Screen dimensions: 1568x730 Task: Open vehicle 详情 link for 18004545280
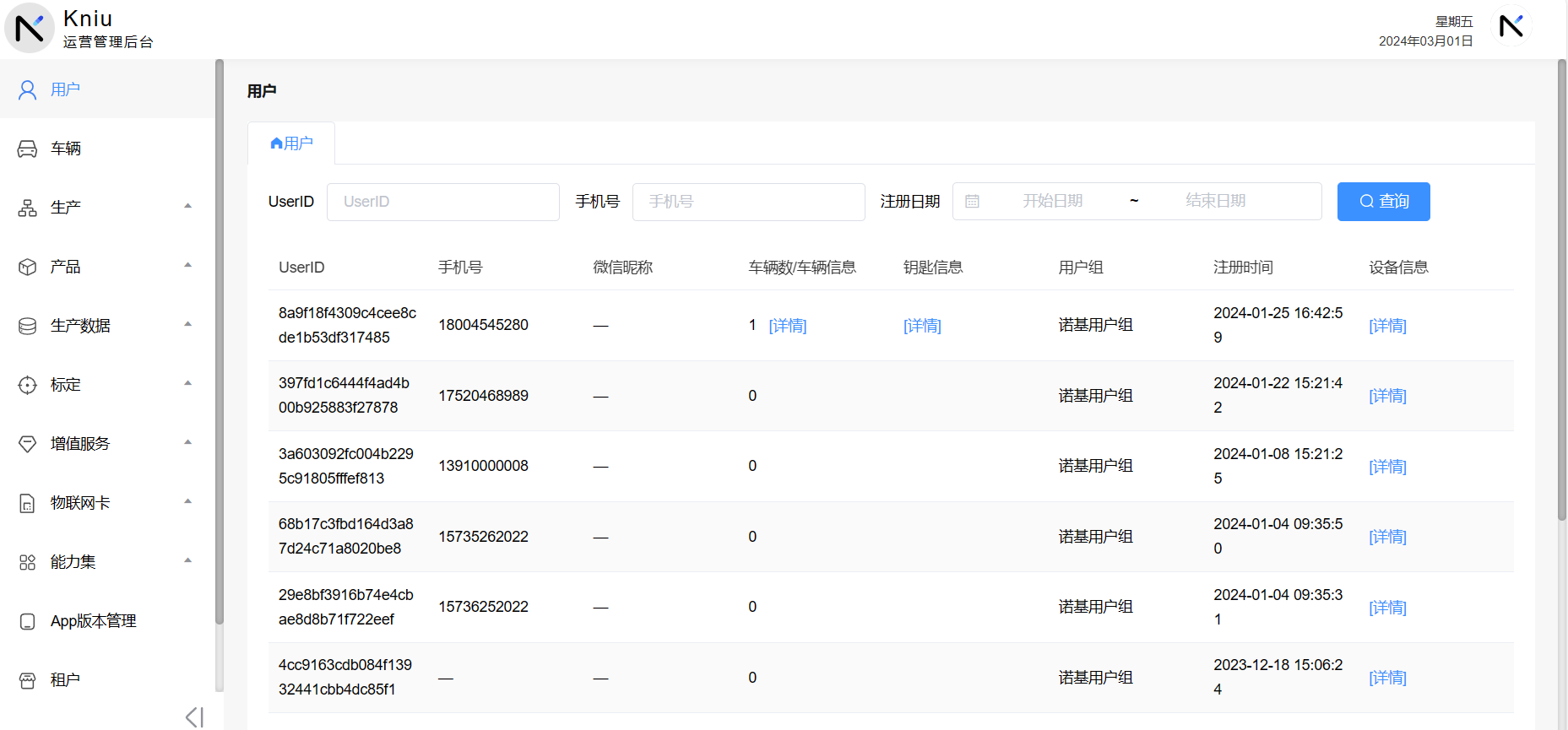tap(788, 326)
